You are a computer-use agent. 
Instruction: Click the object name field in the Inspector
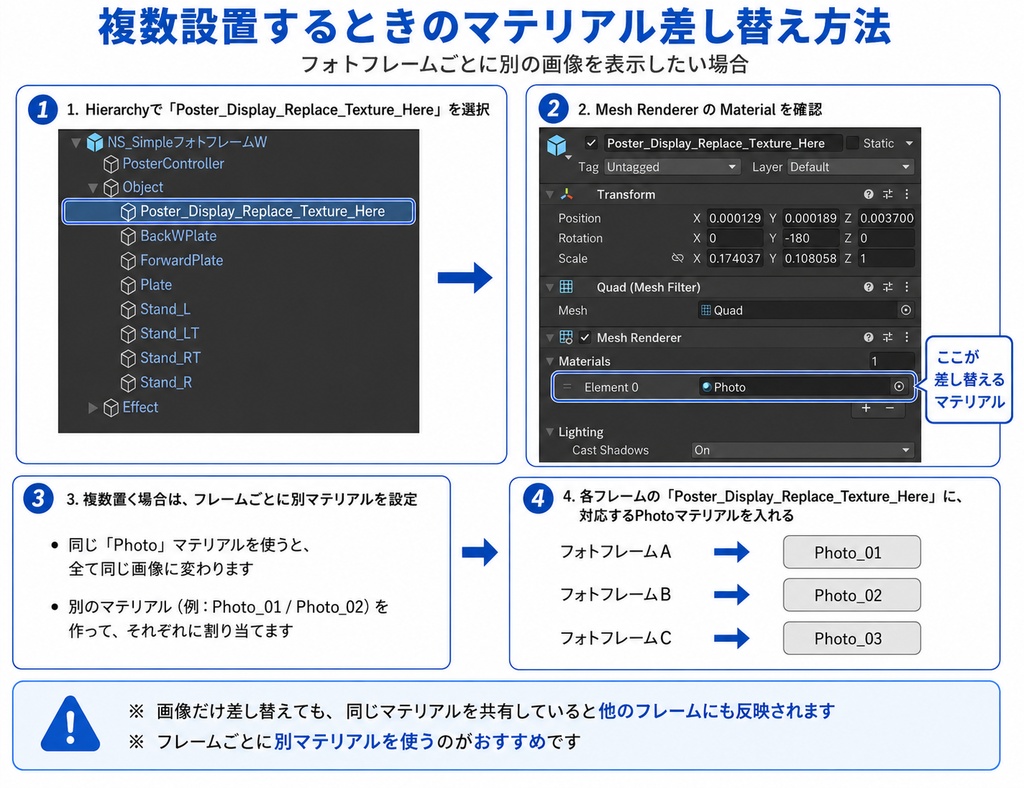click(721, 143)
